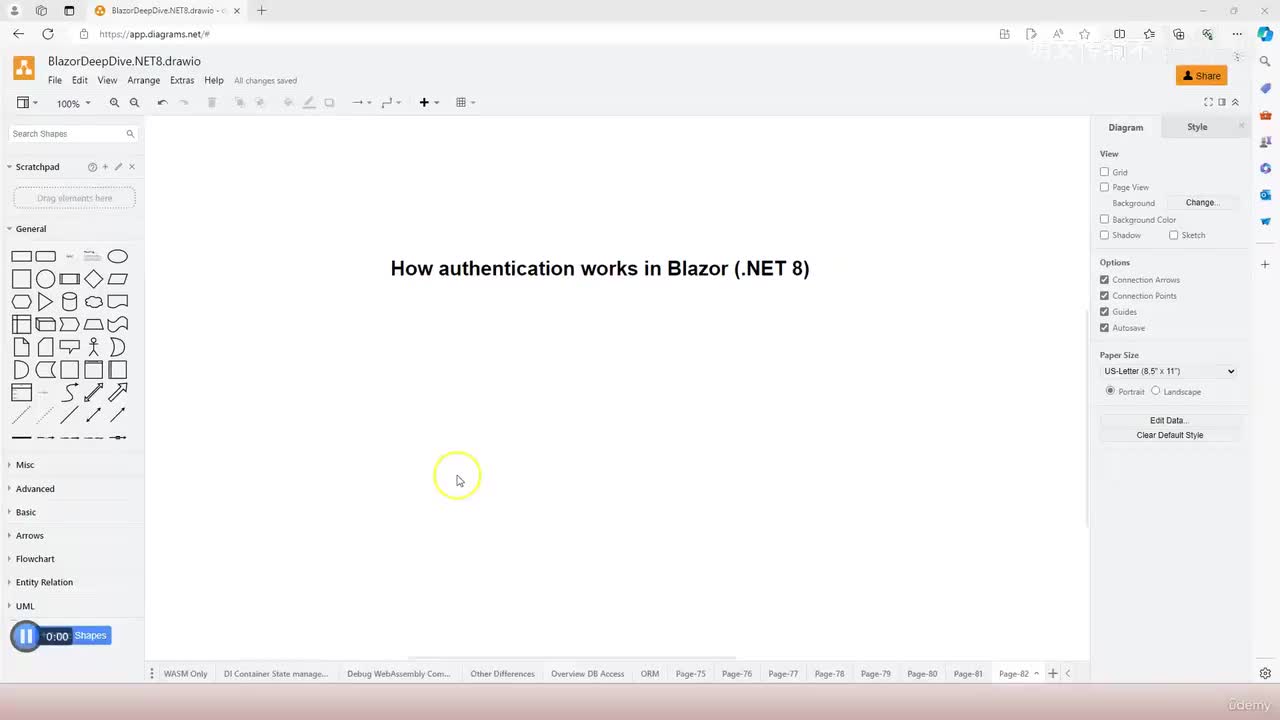The image size is (1280, 720).
Task: Click the zoom out magnifier icon
Action: 134,102
